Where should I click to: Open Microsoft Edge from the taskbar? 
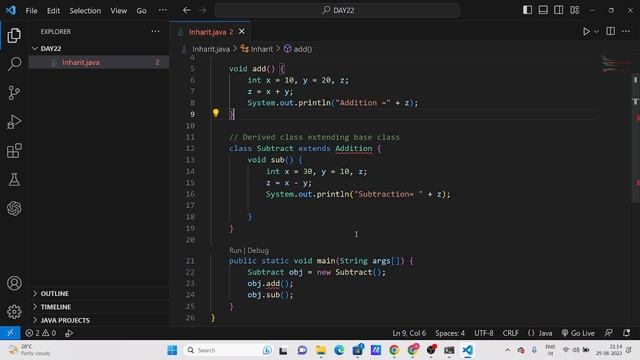click(x=339, y=350)
